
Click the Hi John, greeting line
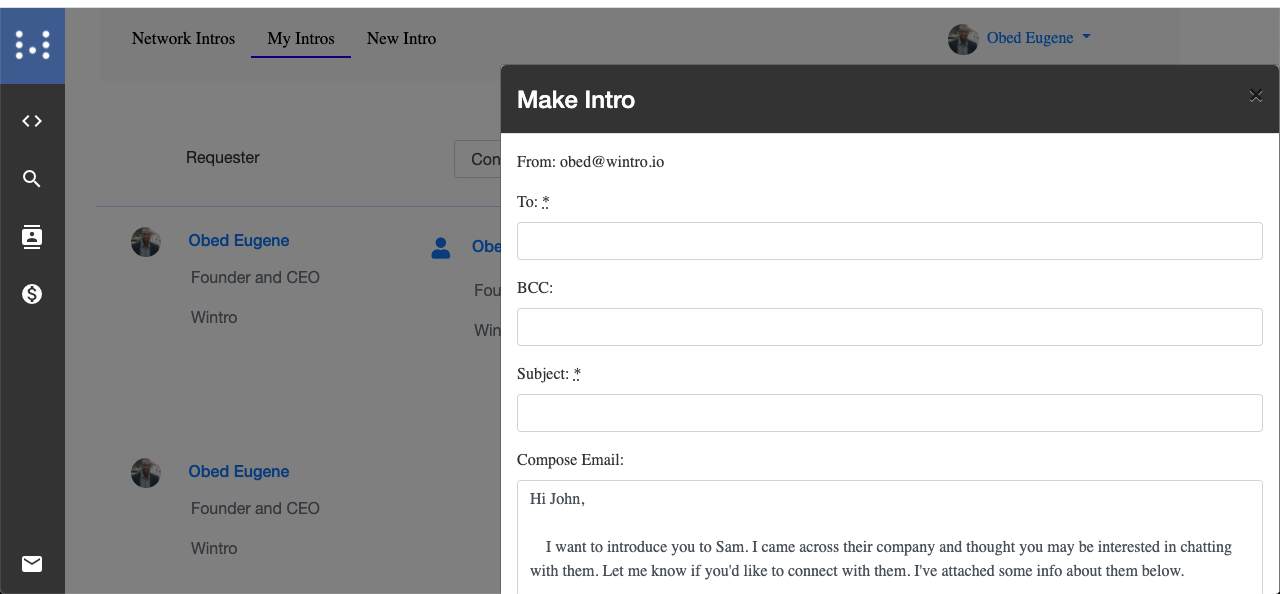[x=557, y=499]
